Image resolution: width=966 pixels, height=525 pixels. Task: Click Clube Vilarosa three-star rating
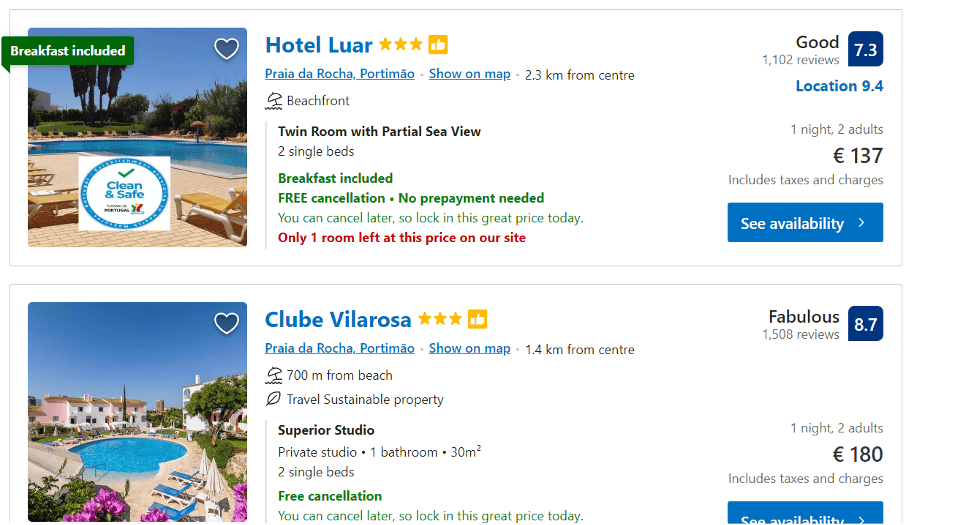point(439,320)
